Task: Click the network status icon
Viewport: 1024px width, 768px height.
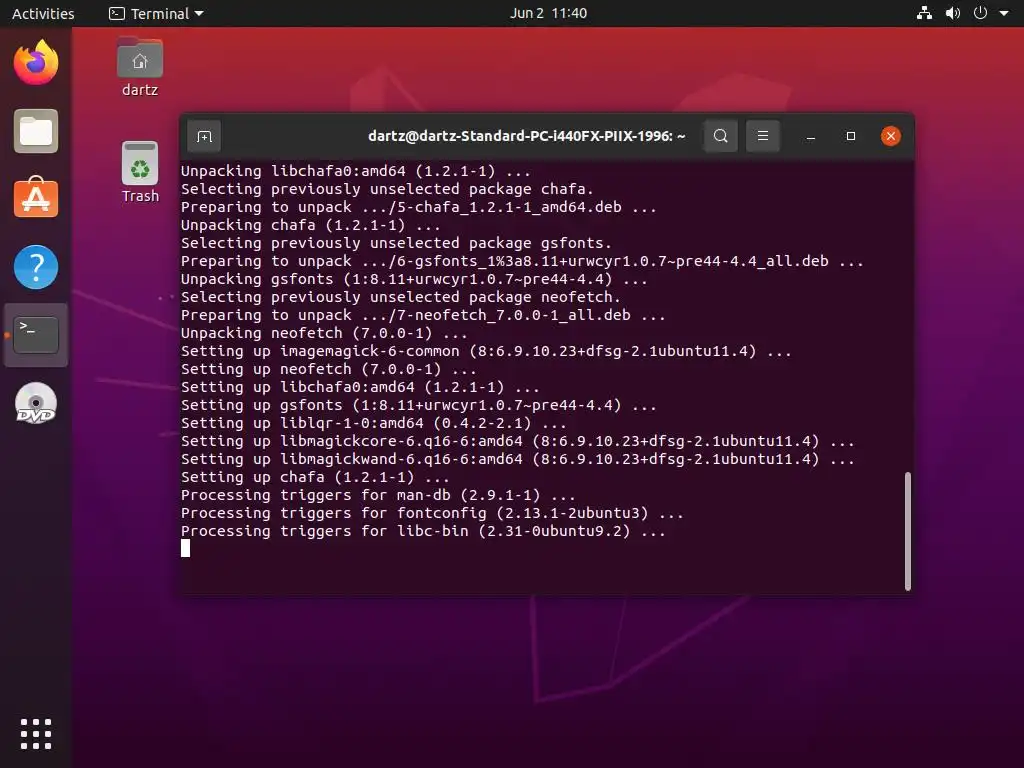Action: pos(924,13)
